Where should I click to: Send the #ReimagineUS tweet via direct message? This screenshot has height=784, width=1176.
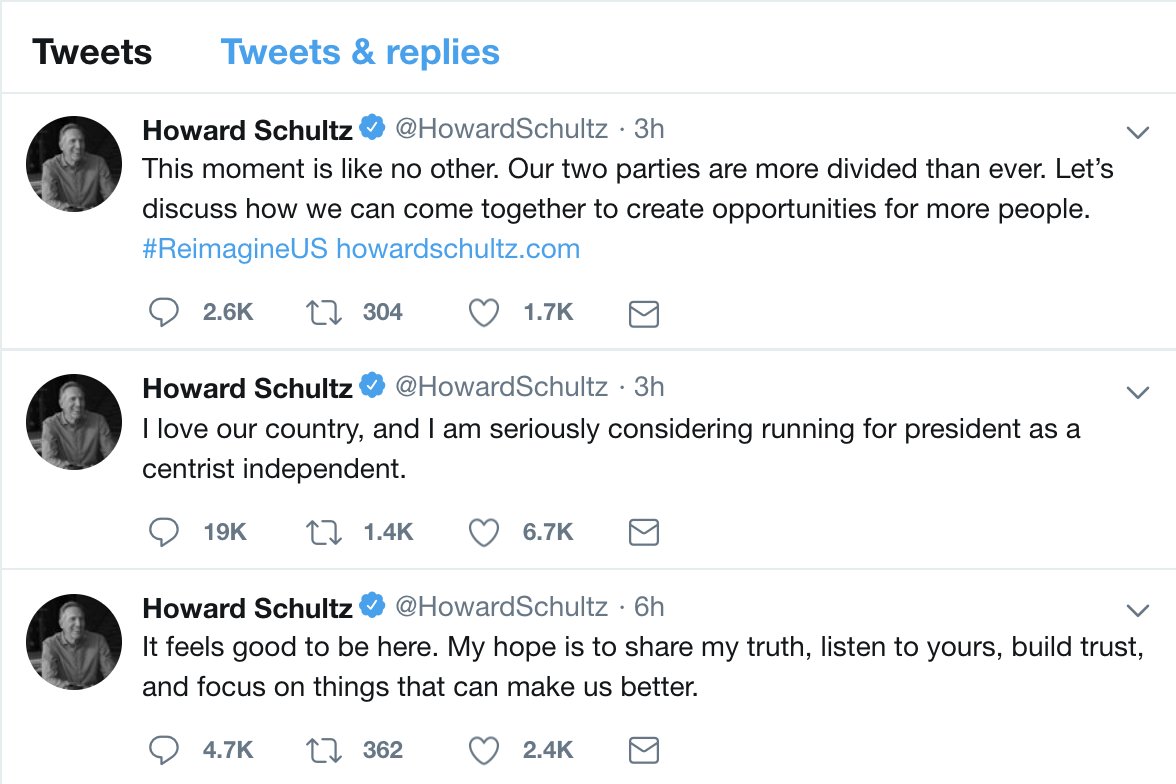click(x=643, y=314)
